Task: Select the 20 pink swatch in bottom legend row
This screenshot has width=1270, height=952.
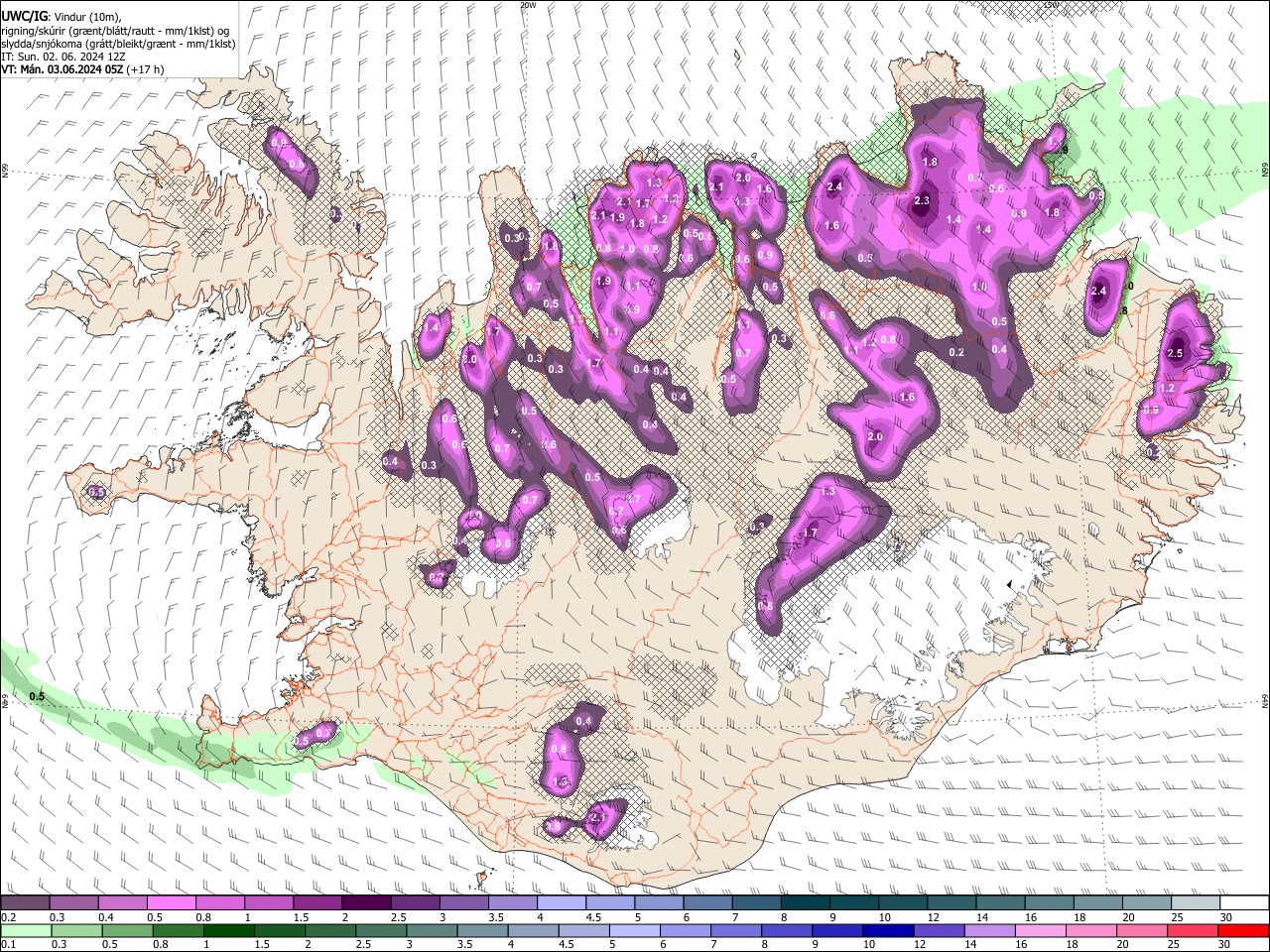Action: (1141, 930)
